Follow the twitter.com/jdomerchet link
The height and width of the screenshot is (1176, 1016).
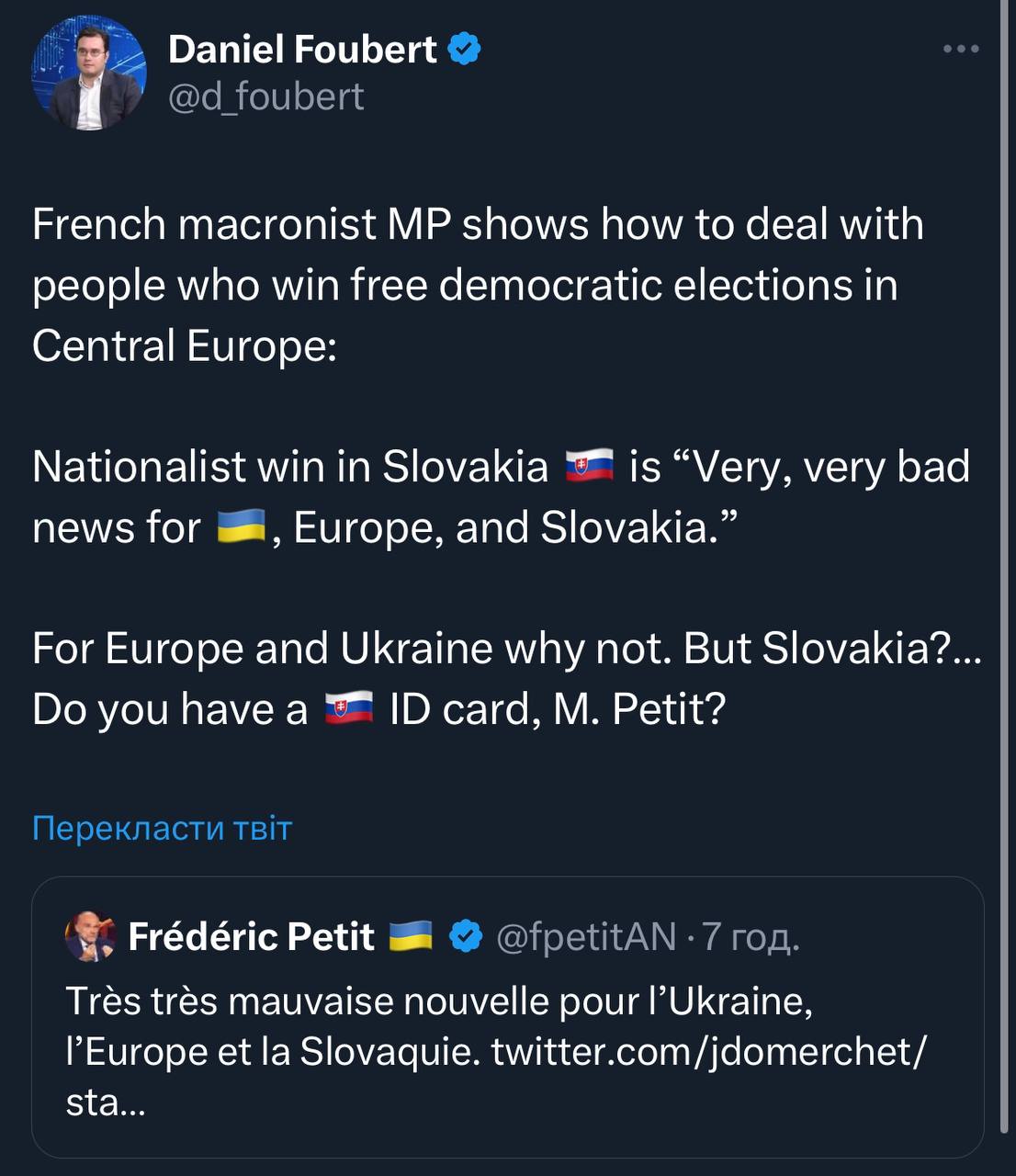pyautogui.click(x=708, y=1051)
